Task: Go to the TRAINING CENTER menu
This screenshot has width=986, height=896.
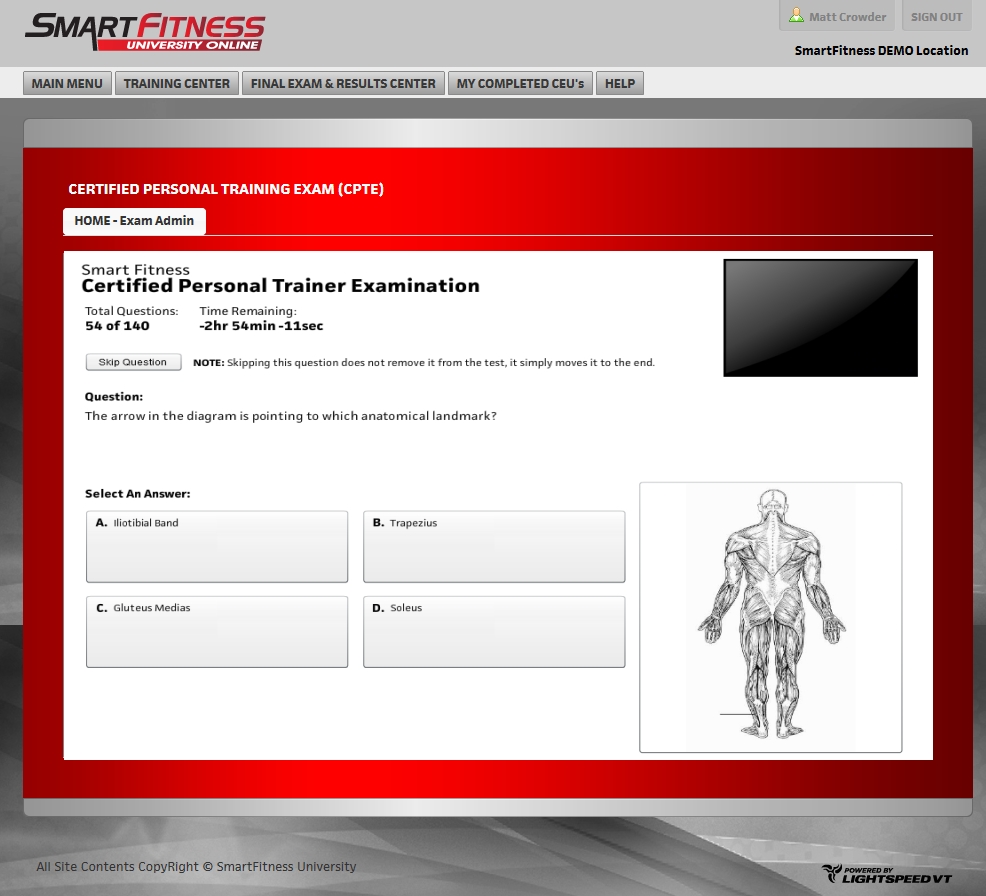Action: point(177,84)
